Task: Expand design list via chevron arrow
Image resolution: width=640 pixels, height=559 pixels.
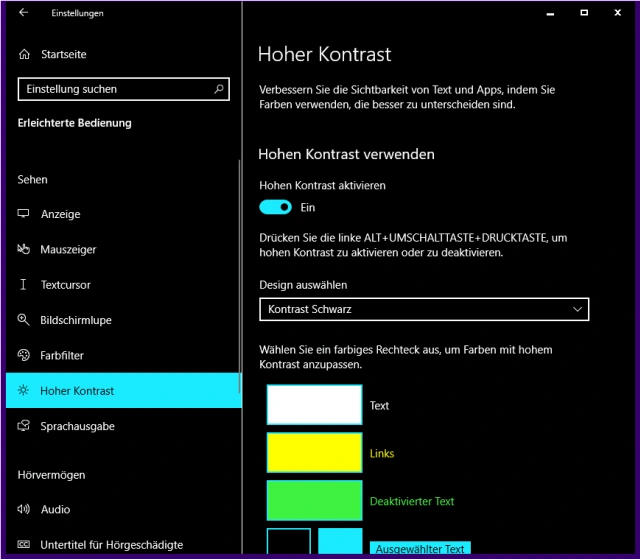Action: (577, 309)
